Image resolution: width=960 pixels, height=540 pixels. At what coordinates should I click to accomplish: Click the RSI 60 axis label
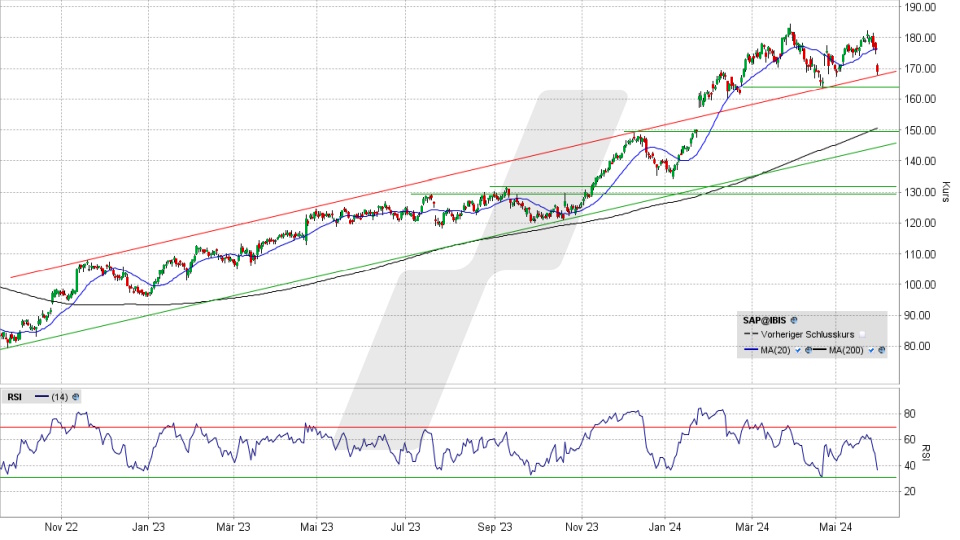coord(910,440)
